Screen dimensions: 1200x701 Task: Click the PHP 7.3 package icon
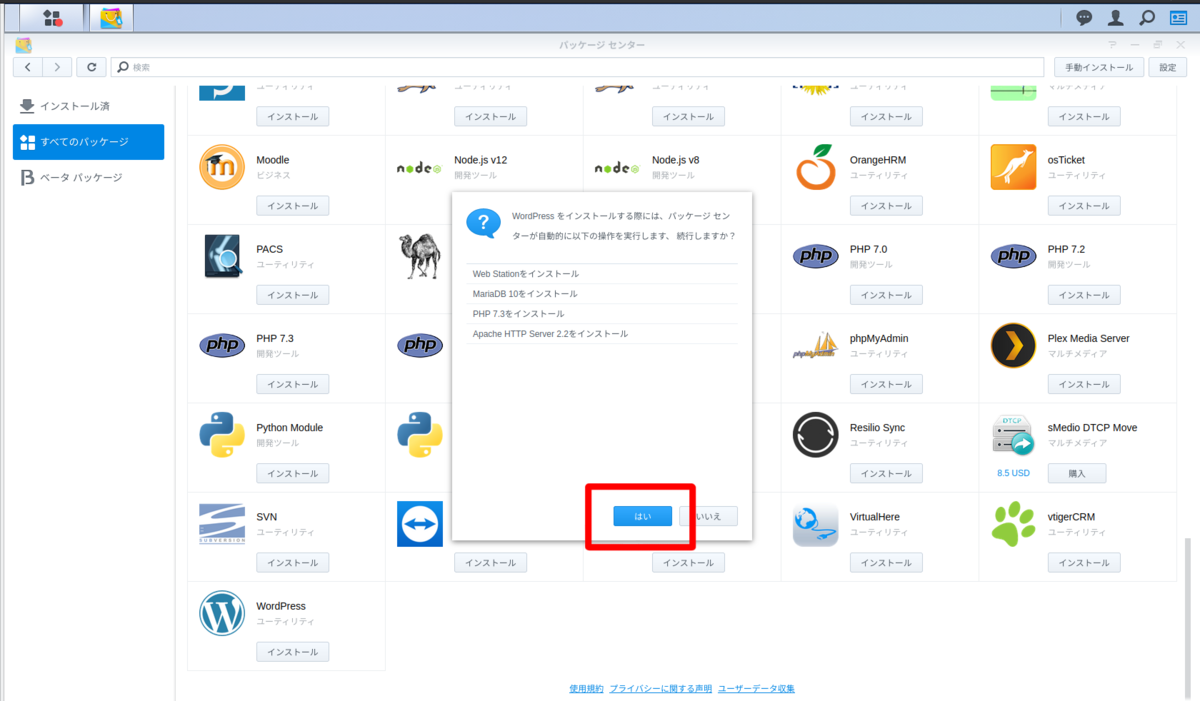coord(222,346)
